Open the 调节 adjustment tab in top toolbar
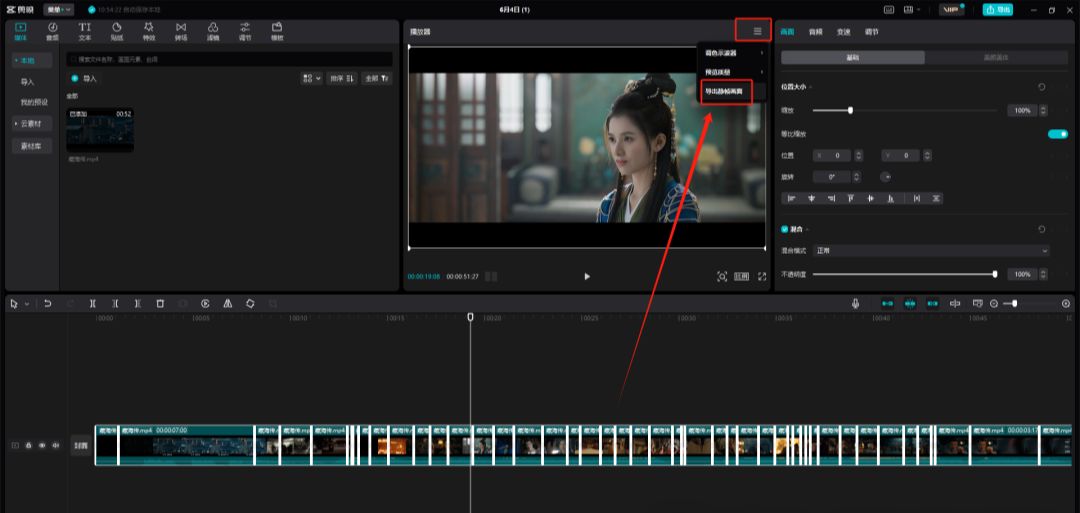 pos(245,31)
